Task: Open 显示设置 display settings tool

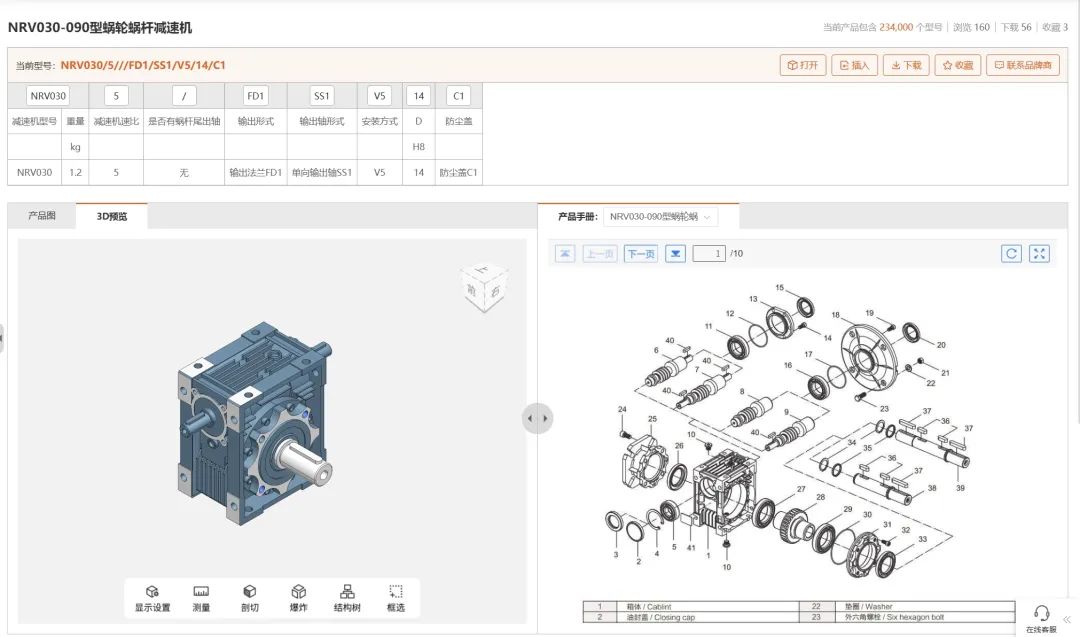Action: 152,598
